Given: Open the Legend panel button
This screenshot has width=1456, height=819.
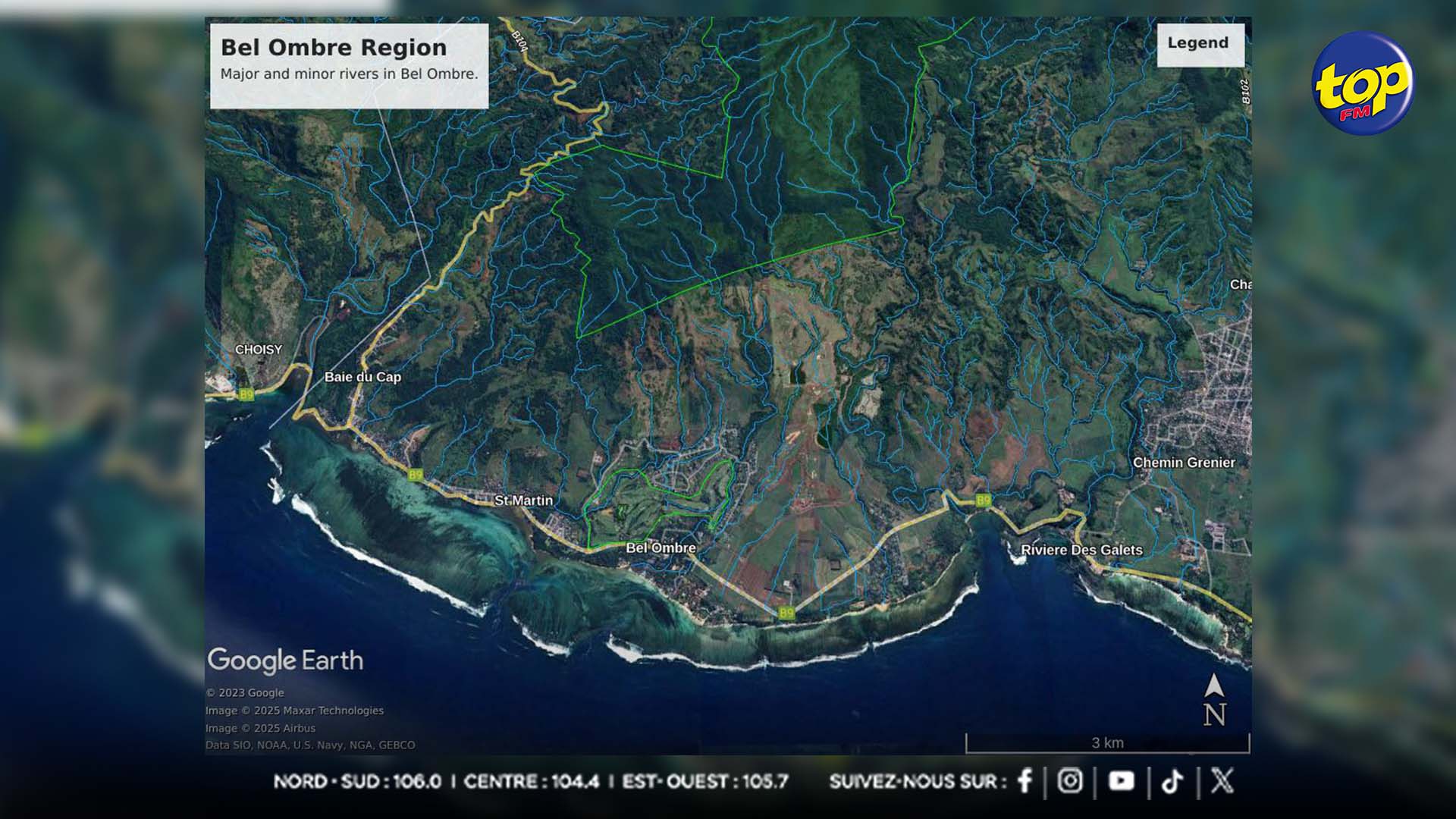Looking at the screenshot, I should (1200, 44).
